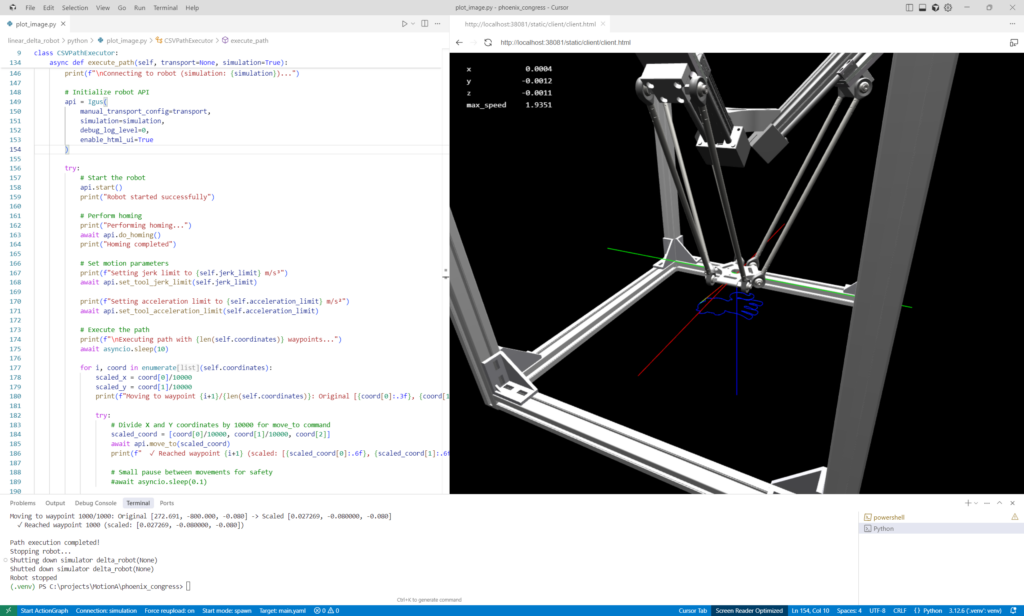Open the run options dropdown arrow

coord(415,23)
